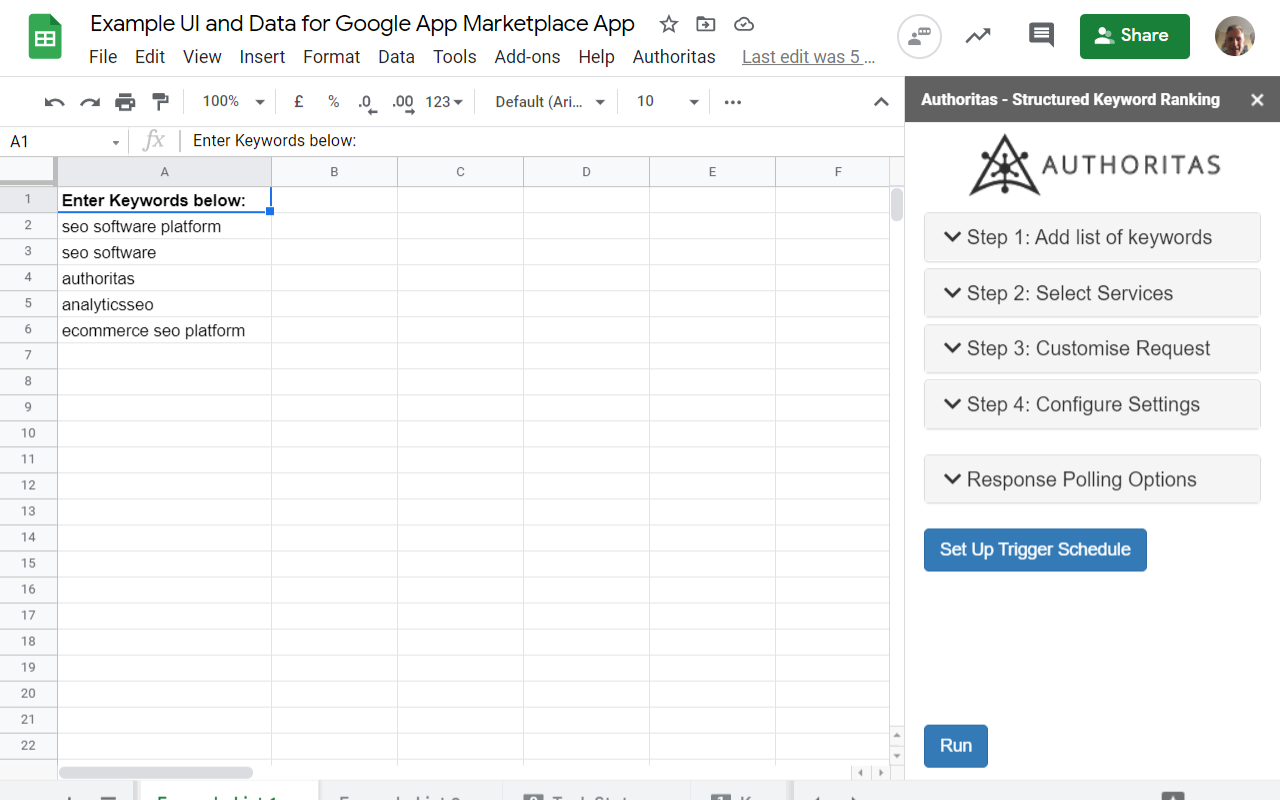Click the move-to-folder icon

pyautogui.click(x=706, y=24)
